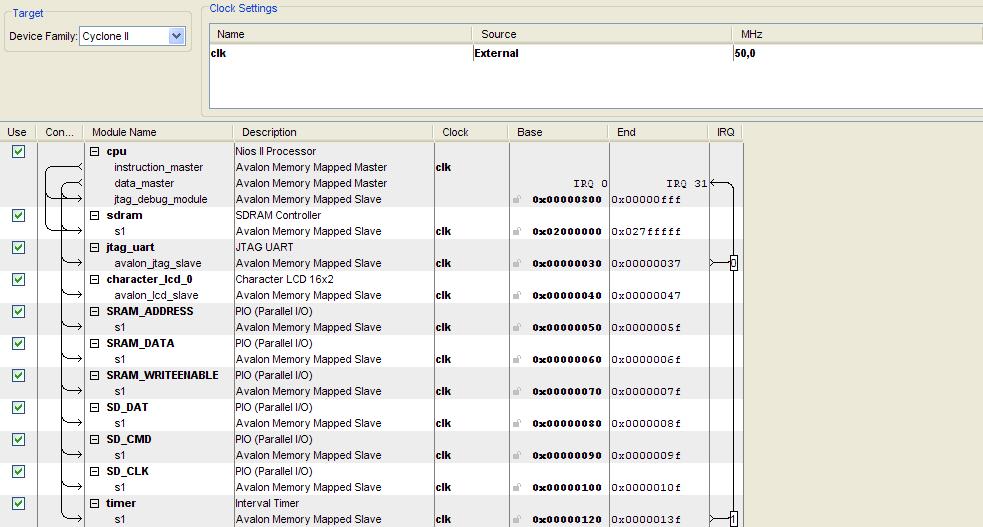Uncheck the SRAM_ADDRESS Use checkbox
Screen dimensions: 983x527
tap(19, 311)
